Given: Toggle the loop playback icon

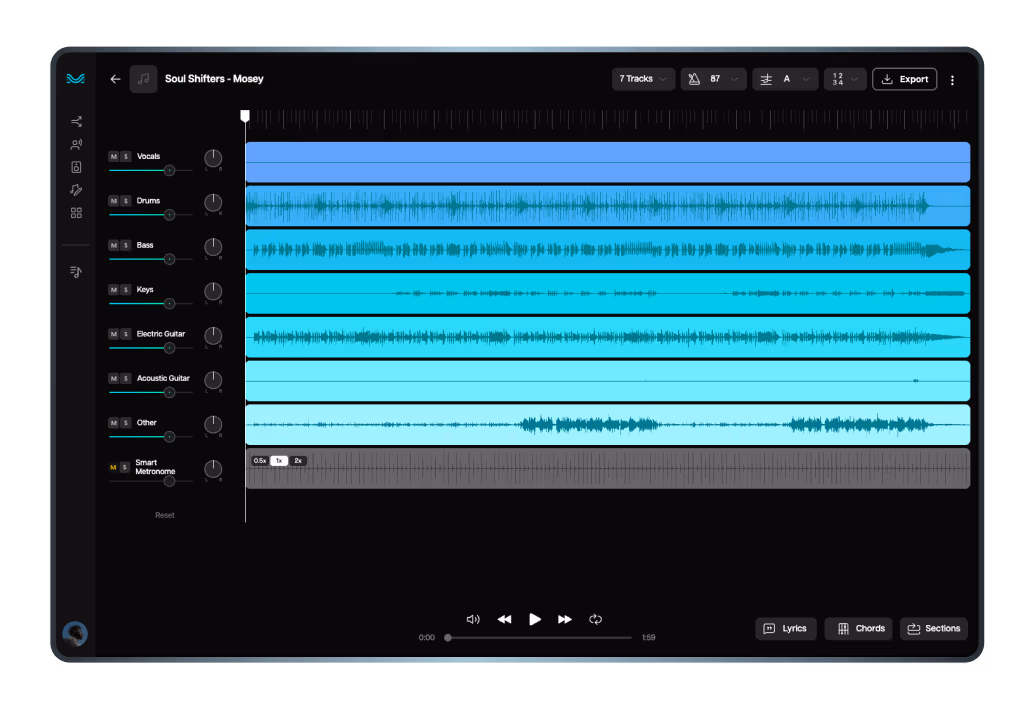Looking at the screenshot, I should click(596, 620).
